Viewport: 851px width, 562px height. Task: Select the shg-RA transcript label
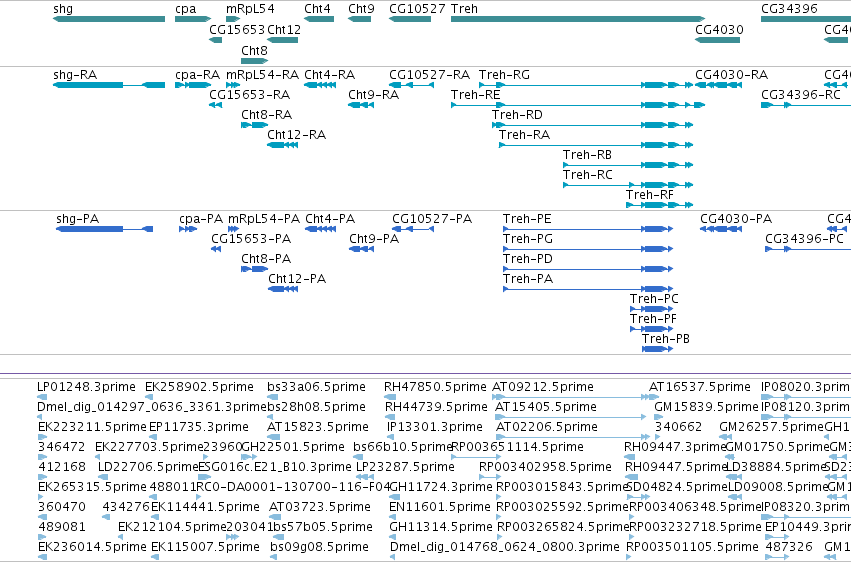point(75,75)
